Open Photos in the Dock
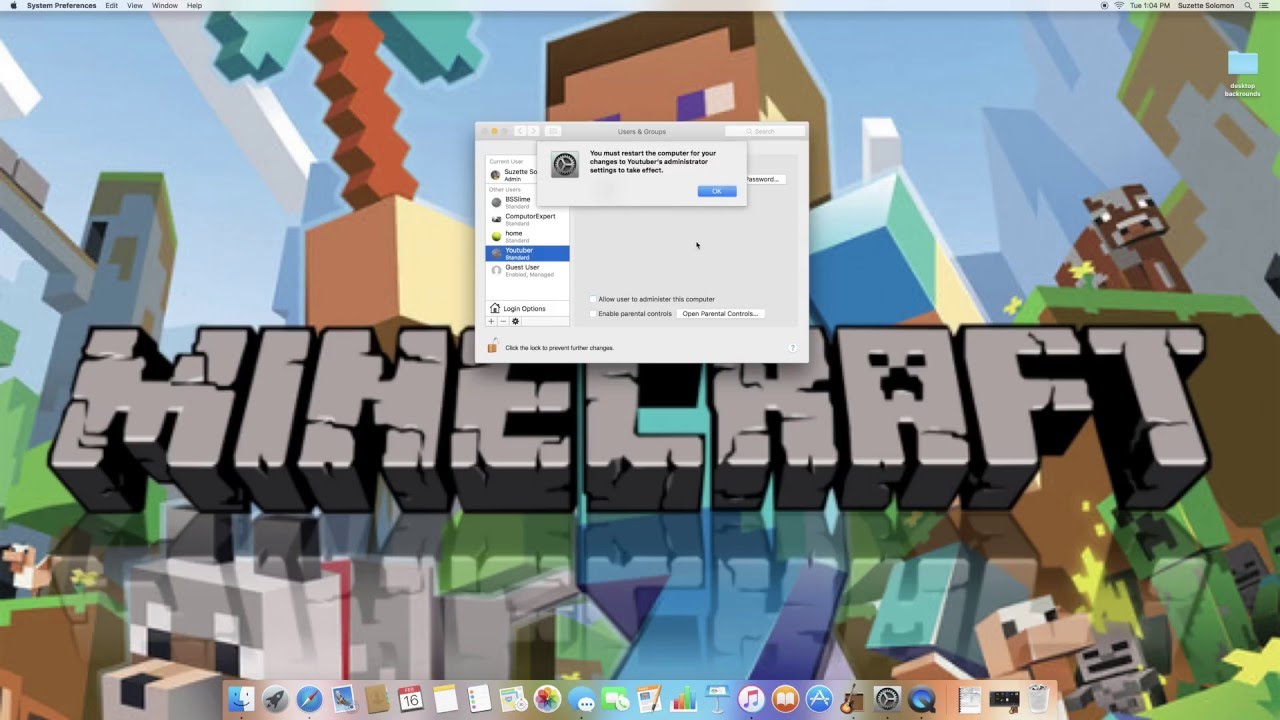This screenshot has width=1280, height=720. tap(547, 699)
